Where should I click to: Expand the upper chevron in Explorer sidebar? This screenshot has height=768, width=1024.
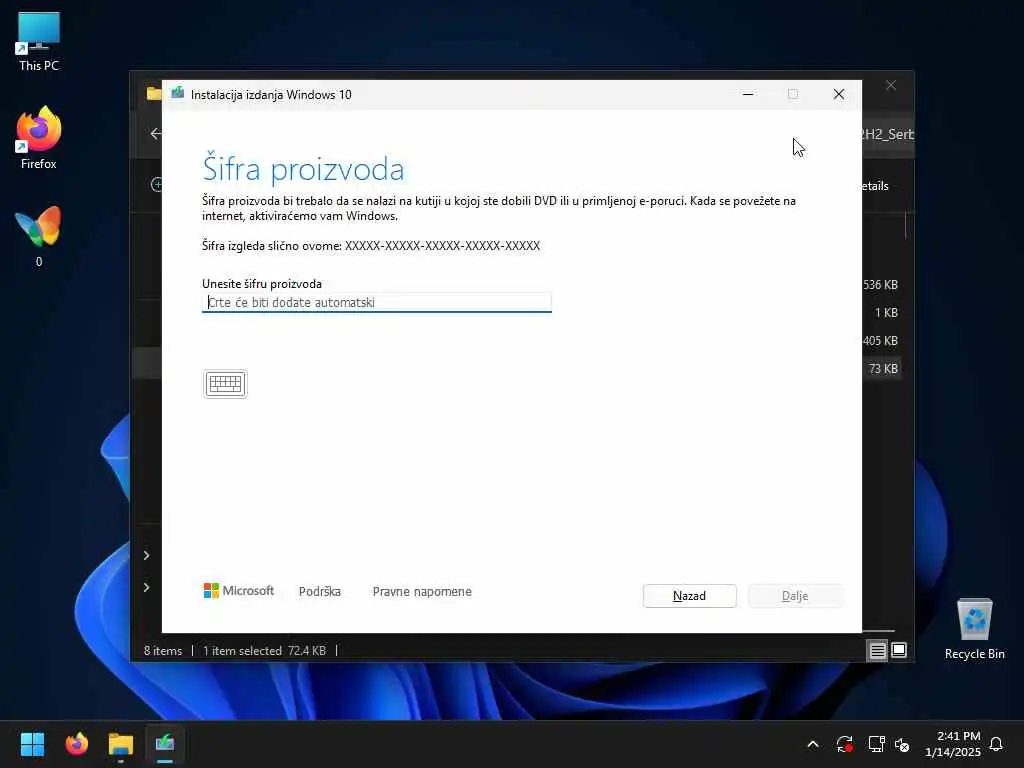[146, 555]
